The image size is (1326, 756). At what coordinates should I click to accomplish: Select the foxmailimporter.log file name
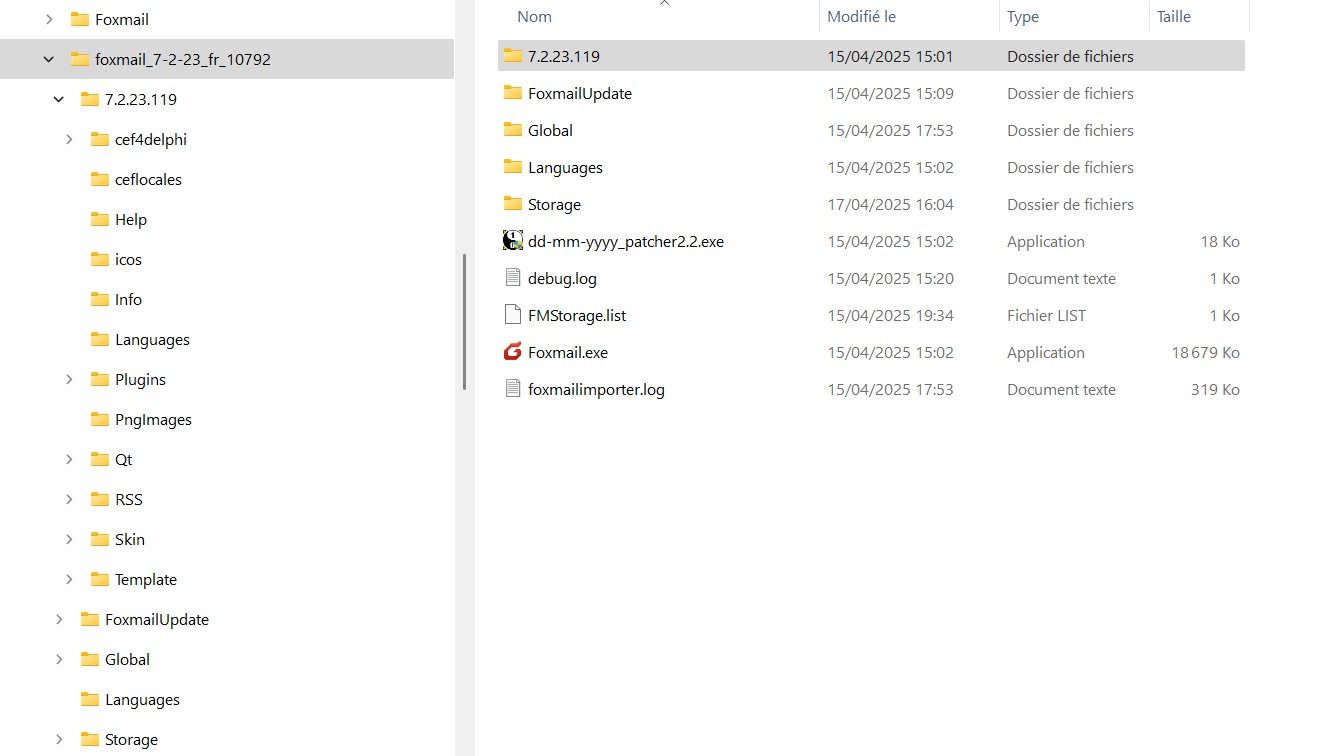pos(596,389)
